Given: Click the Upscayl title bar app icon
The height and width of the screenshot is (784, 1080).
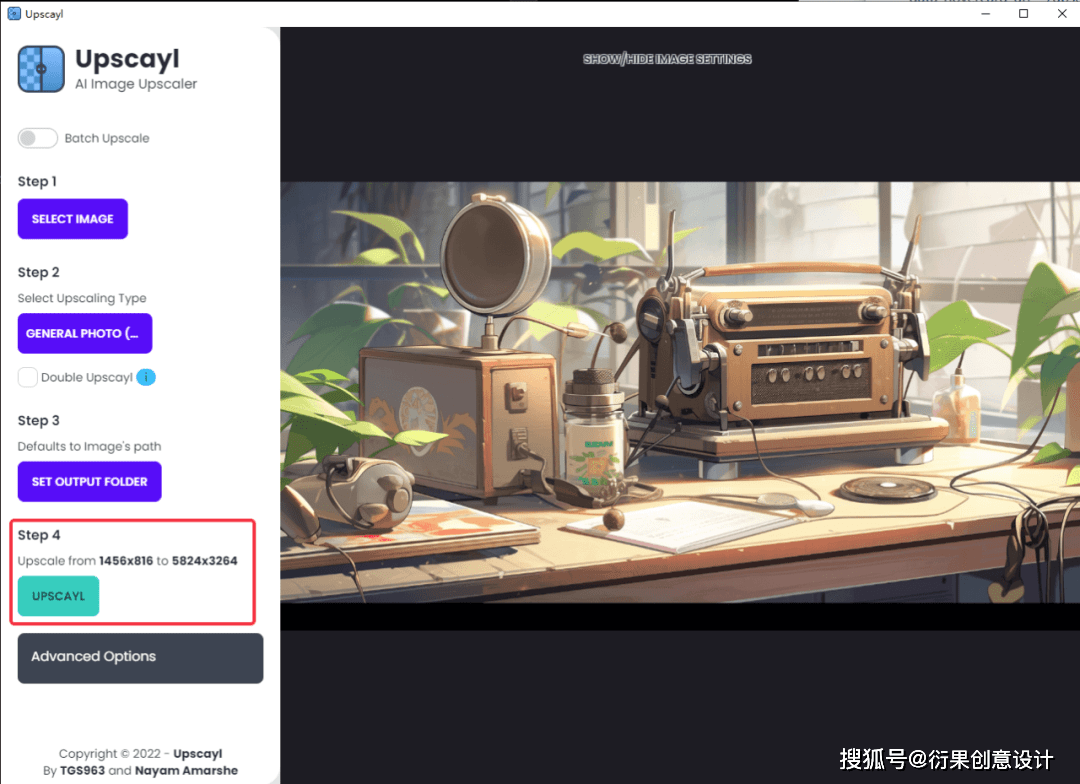Looking at the screenshot, I should pyautogui.click(x=13, y=14).
